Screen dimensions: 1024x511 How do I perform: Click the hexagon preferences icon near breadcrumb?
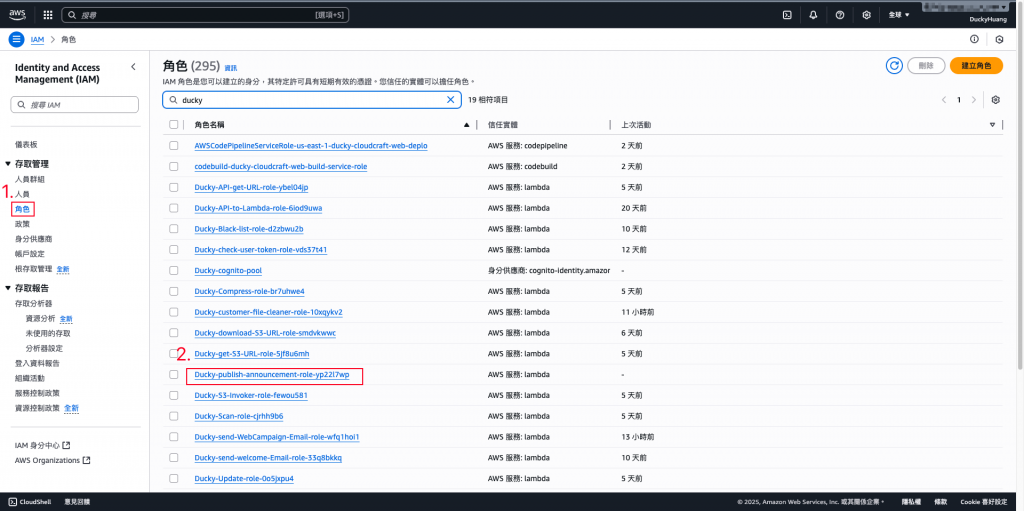click(999, 39)
